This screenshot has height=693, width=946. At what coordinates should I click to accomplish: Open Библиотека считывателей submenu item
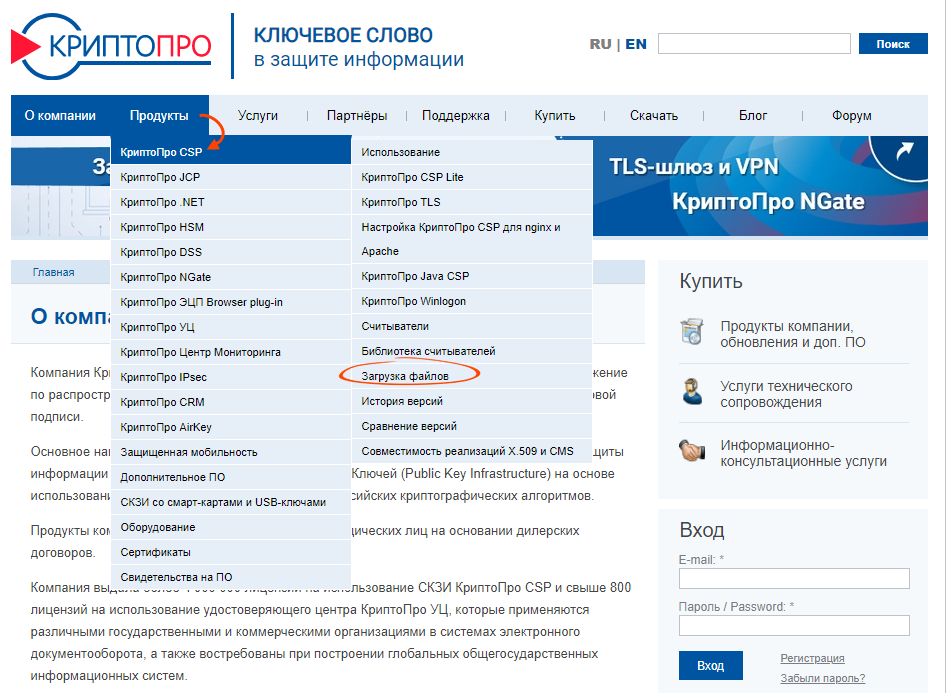coord(472,352)
